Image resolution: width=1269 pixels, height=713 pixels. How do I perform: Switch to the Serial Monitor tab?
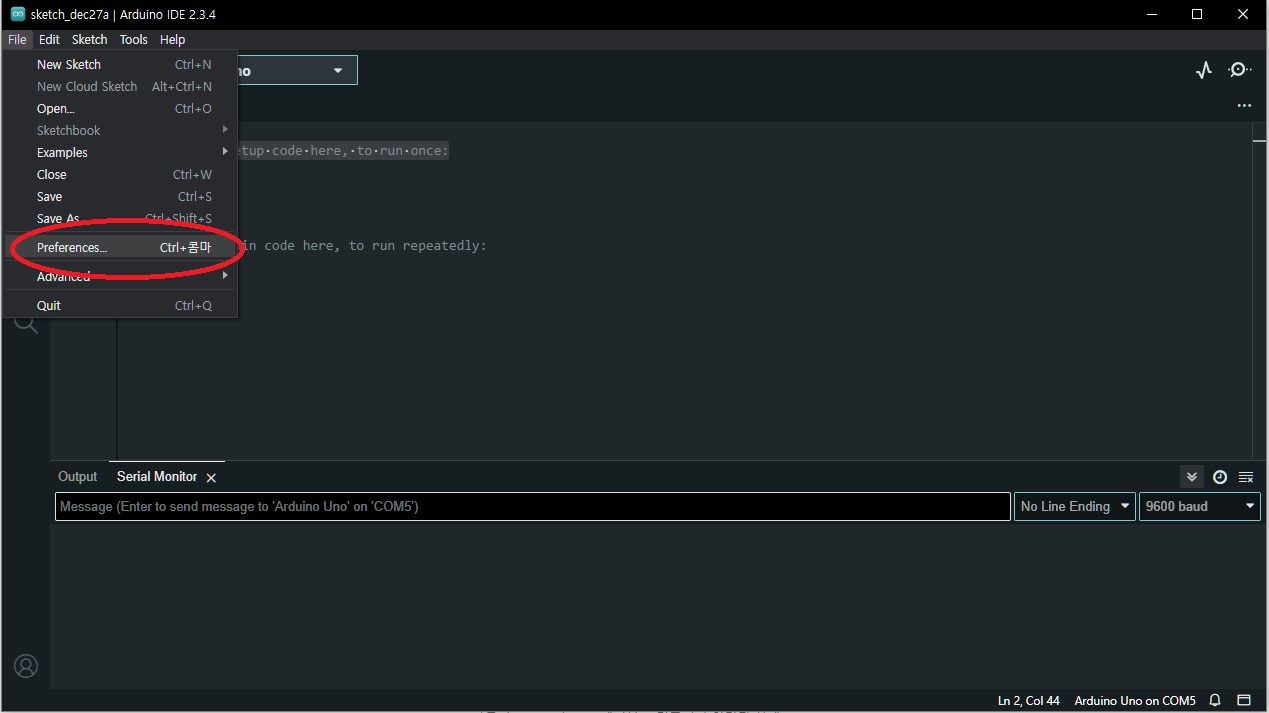[157, 477]
